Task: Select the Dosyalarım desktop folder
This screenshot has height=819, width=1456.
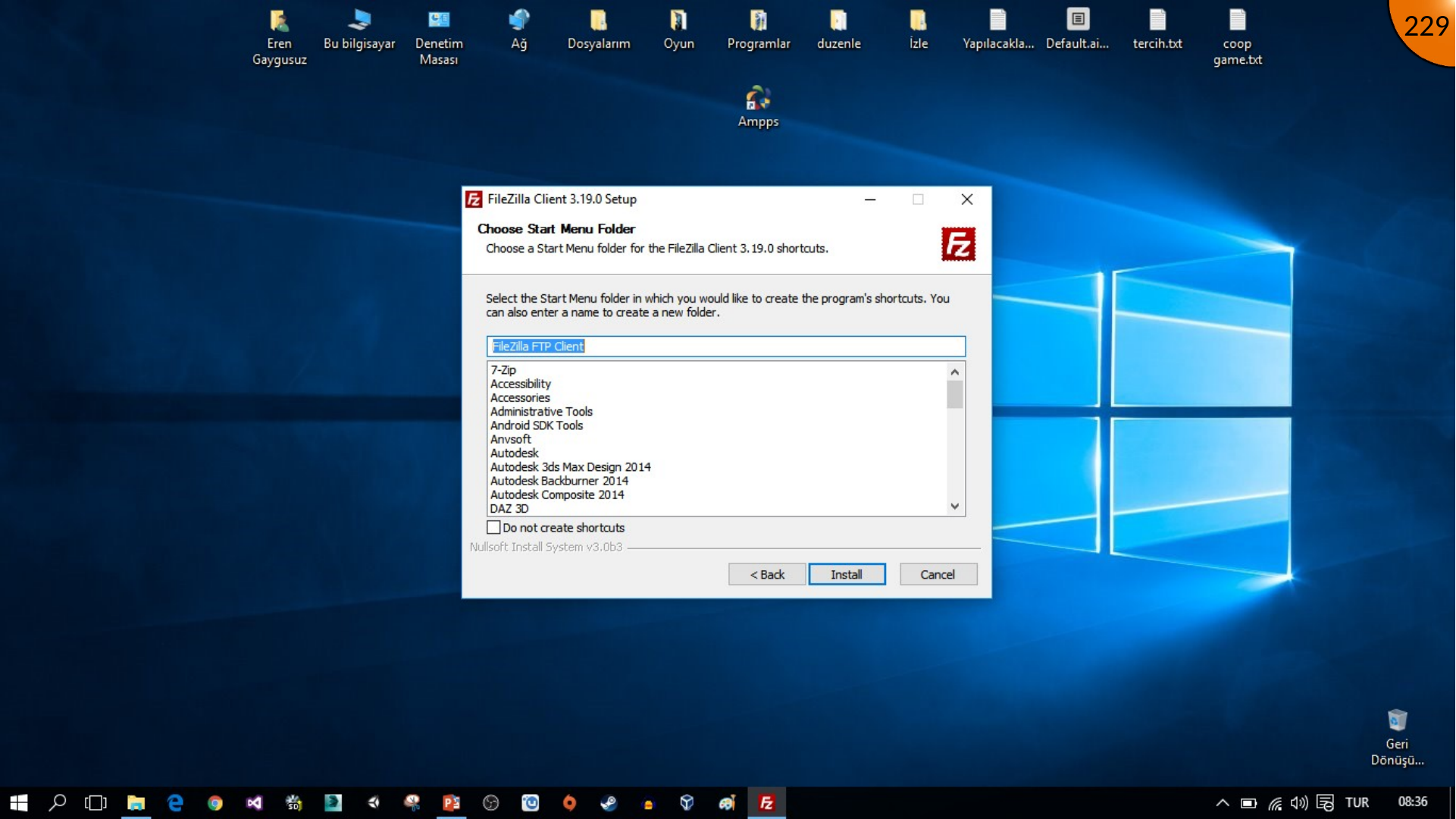Action: (x=599, y=30)
